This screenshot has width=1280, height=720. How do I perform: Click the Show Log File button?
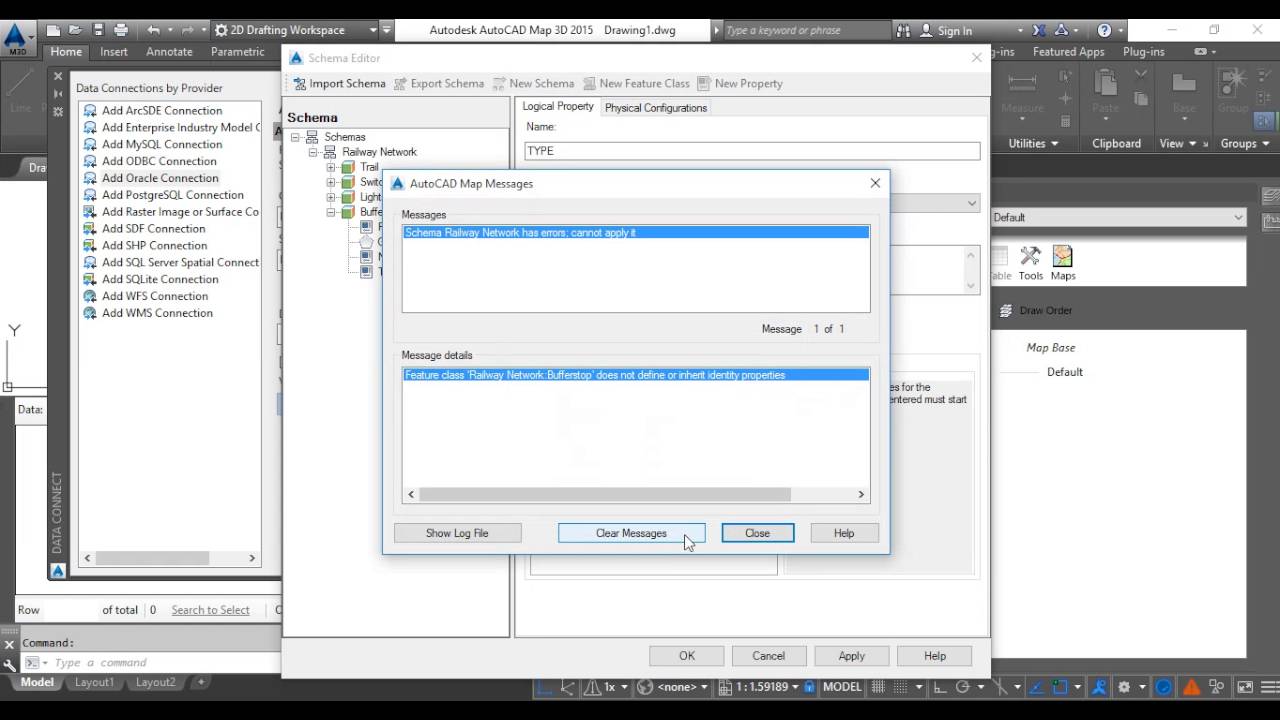click(457, 533)
